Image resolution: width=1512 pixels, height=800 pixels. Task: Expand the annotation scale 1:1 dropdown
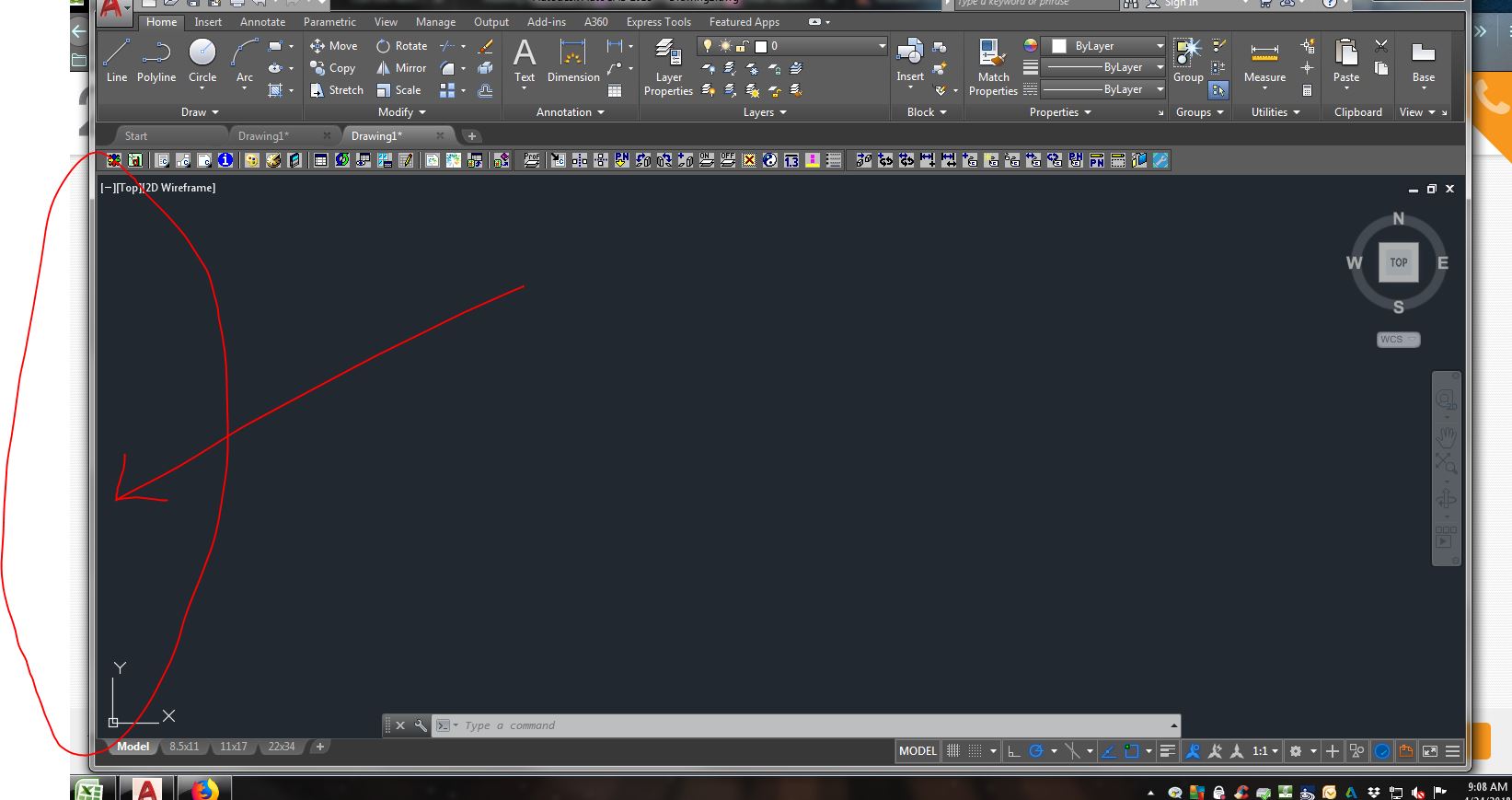click(1265, 751)
